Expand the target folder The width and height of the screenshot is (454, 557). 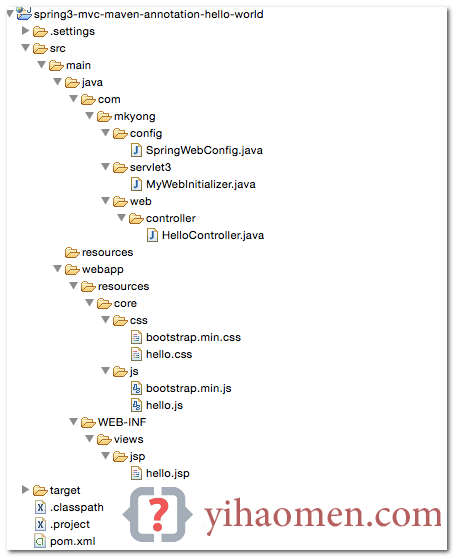point(25,490)
